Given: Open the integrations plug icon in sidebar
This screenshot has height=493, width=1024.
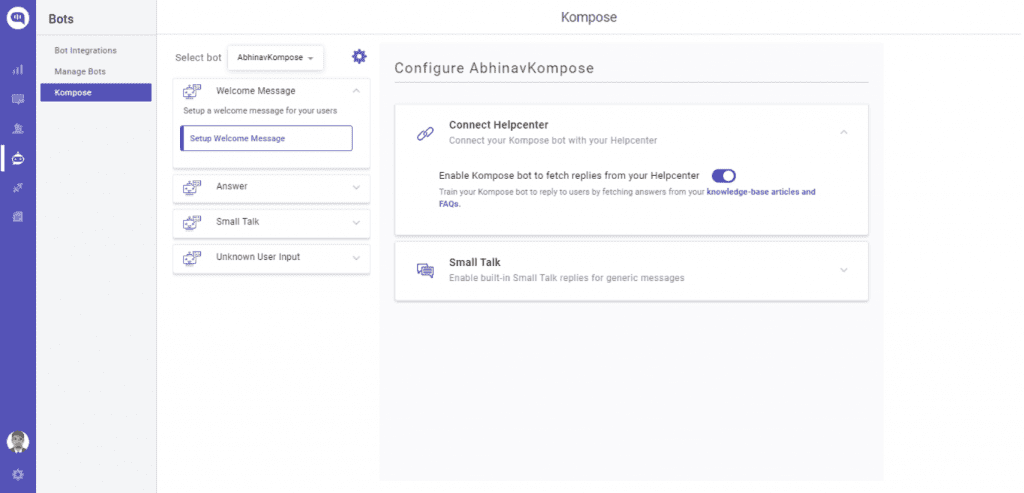Looking at the screenshot, I should tap(18, 188).
